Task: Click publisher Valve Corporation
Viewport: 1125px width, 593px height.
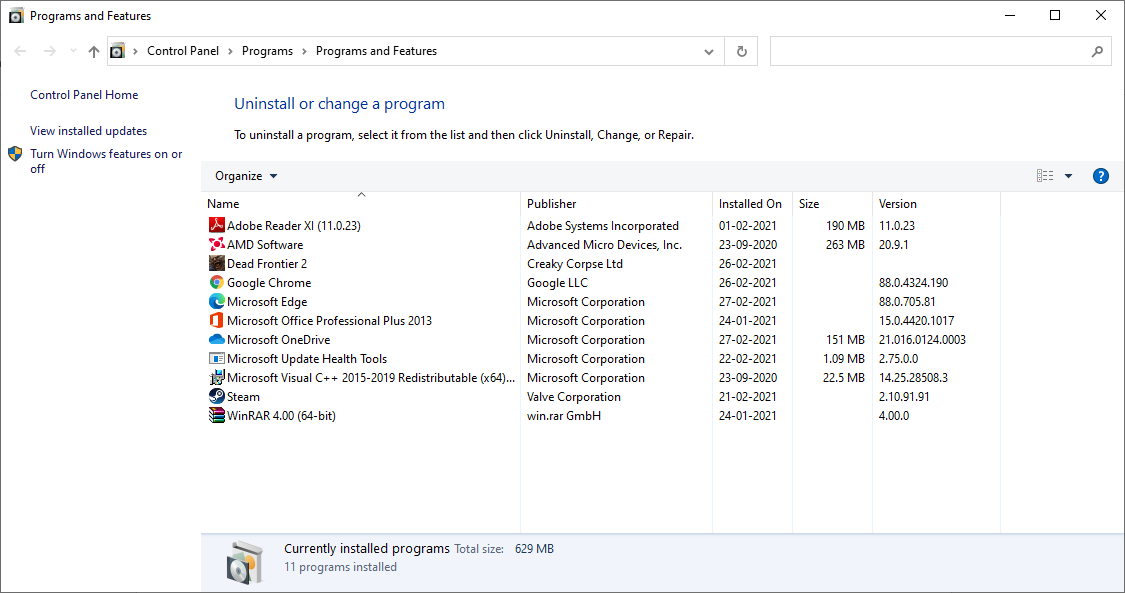Action: click(x=574, y=397)
